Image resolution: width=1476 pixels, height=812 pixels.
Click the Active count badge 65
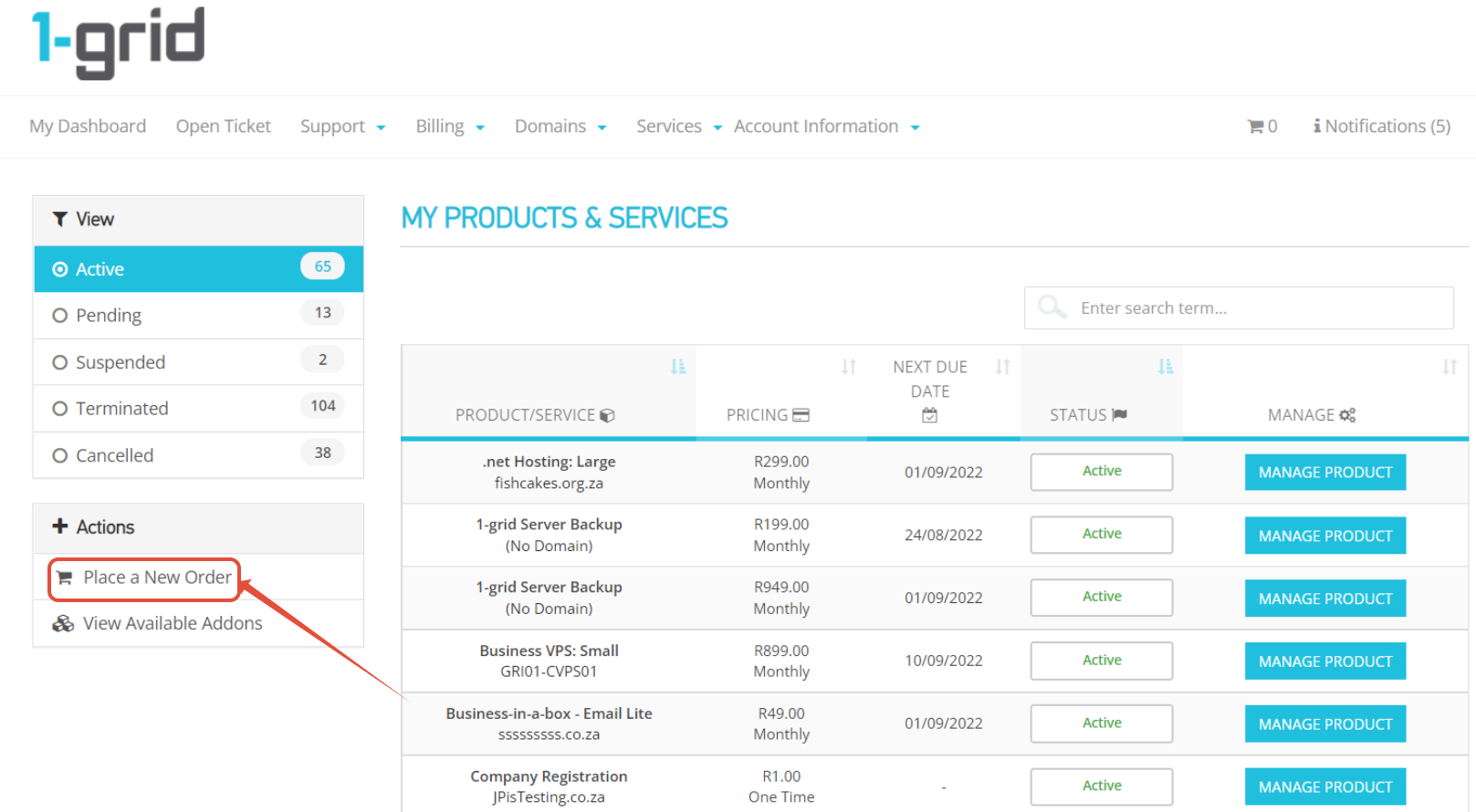pos(323,266)
